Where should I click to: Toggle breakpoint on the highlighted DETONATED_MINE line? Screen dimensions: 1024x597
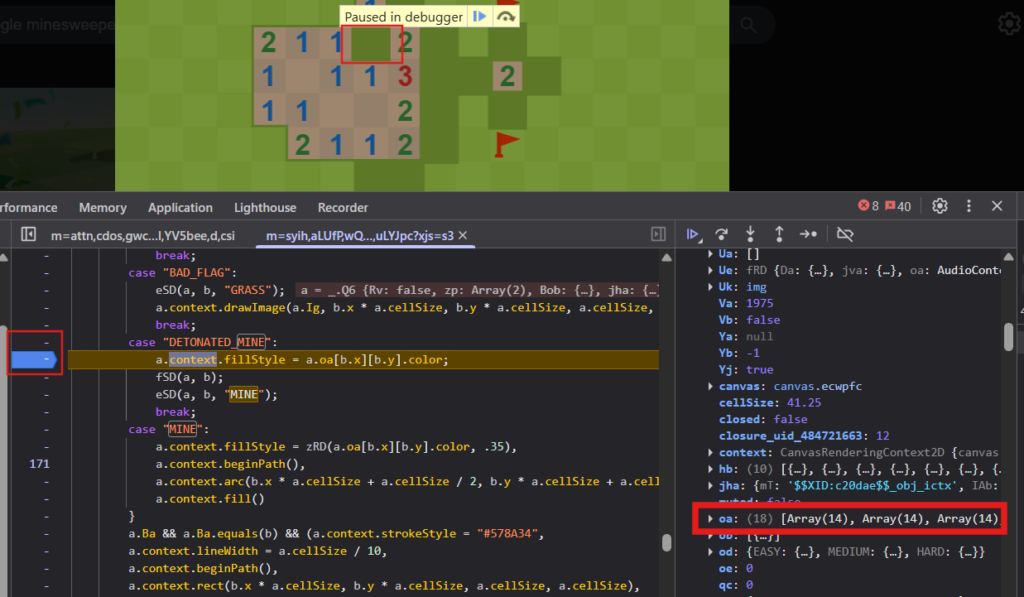click(x=33, y=360)
